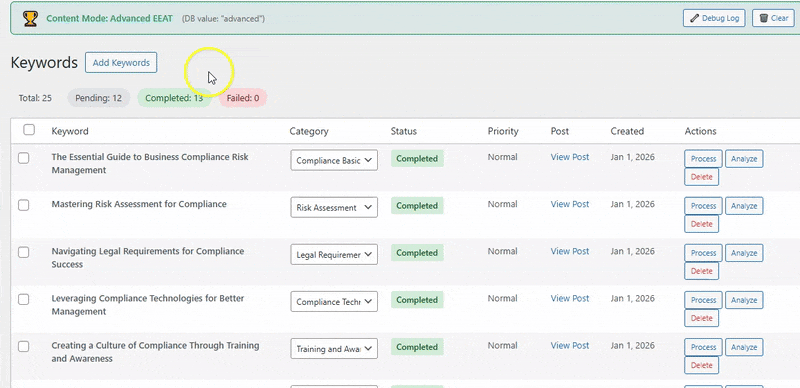The height and width of the screenshot is (388, 800).
Task: Check the Mastering Risk Assessment row
Action: click(x=23, y=205)
